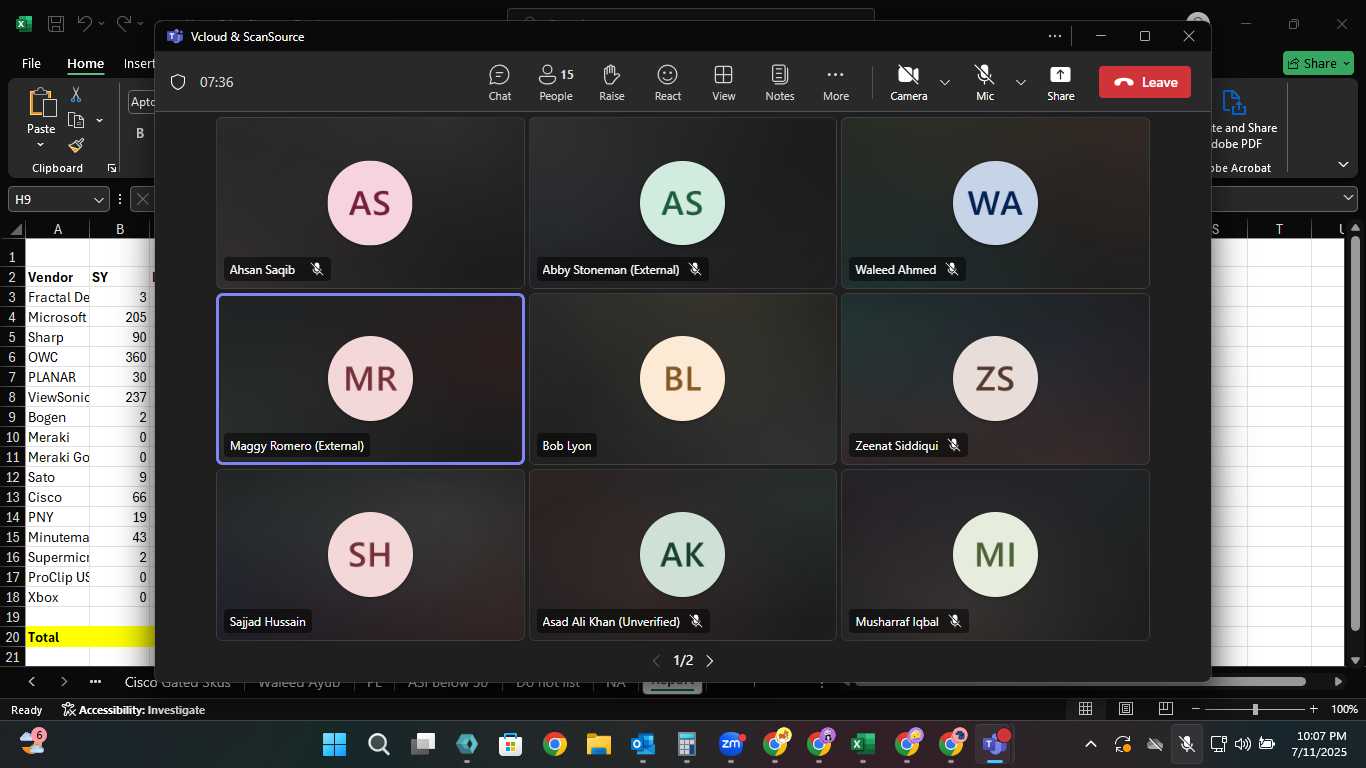Go to next page of participants
Screen dimensions: 1366x768
(710, 661)
